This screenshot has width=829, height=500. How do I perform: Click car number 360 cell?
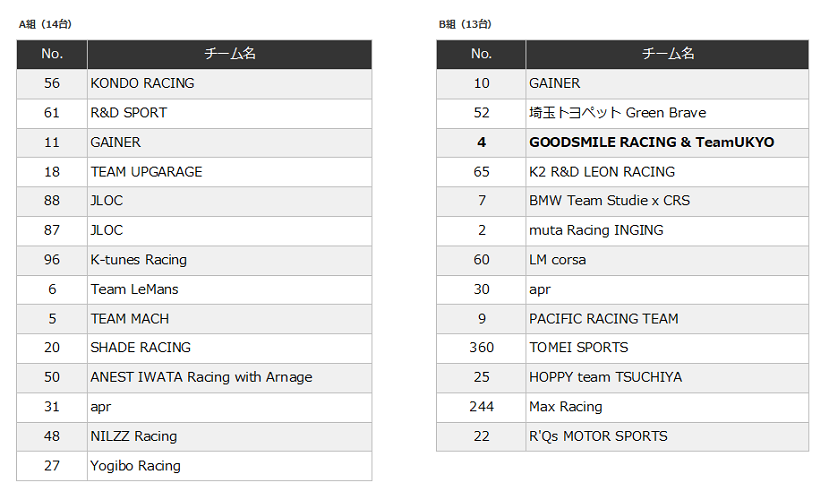[481, 348]
